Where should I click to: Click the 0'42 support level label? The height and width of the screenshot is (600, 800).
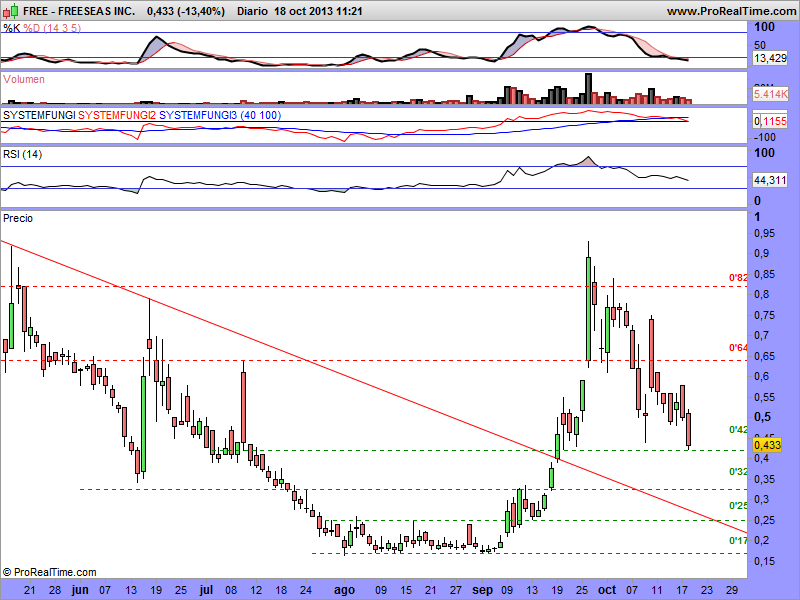(x=738, y=430)
